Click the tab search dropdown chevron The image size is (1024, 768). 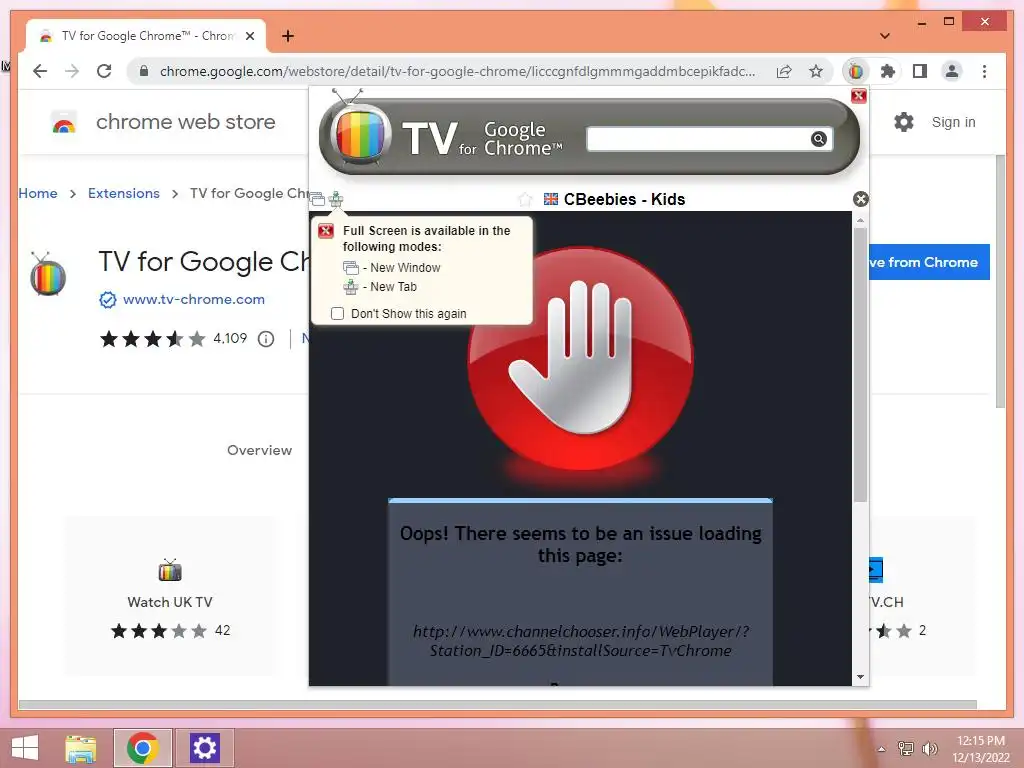tap(885, 36)
